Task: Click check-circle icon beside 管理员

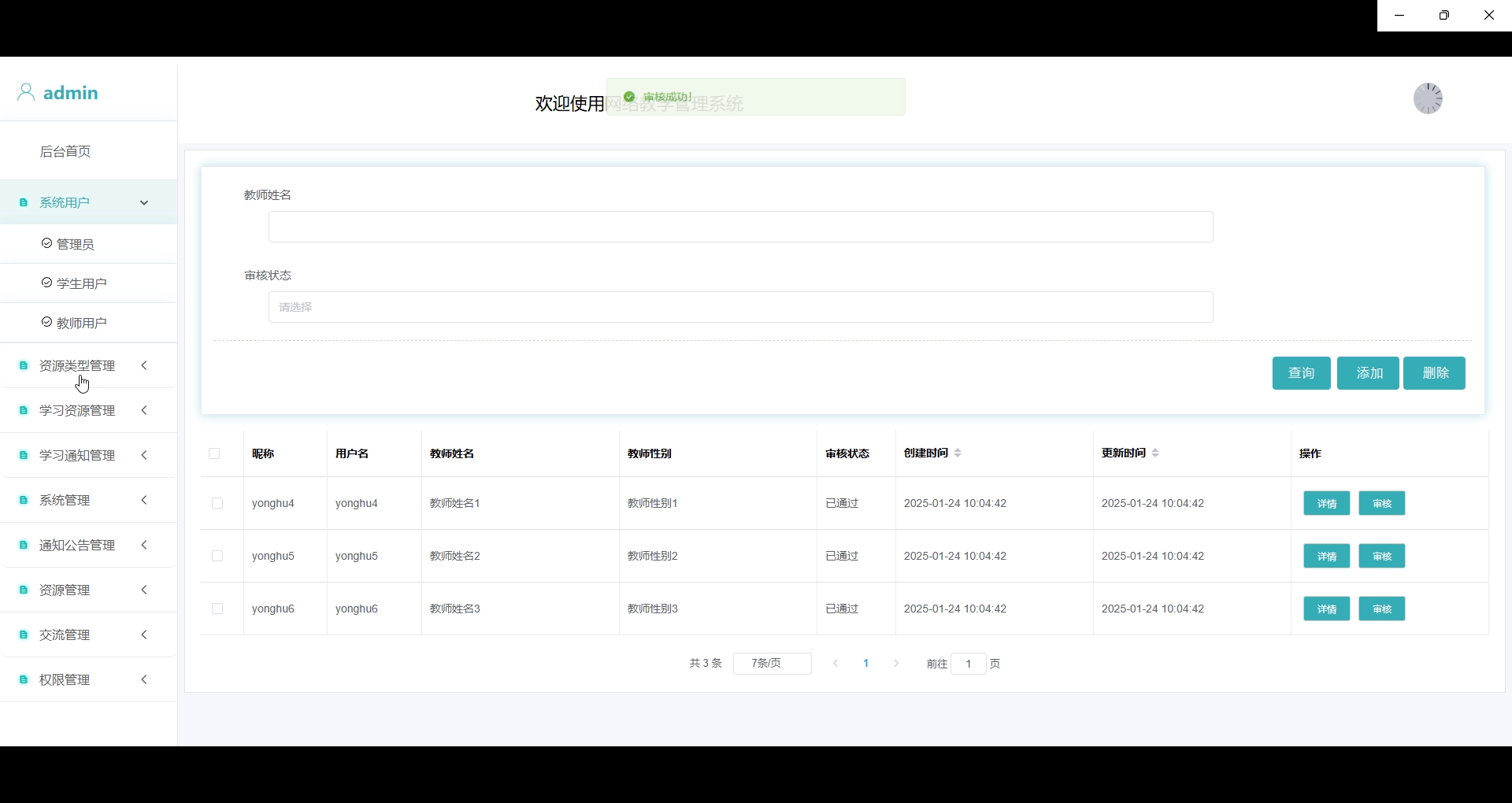Action: (46, 243)
